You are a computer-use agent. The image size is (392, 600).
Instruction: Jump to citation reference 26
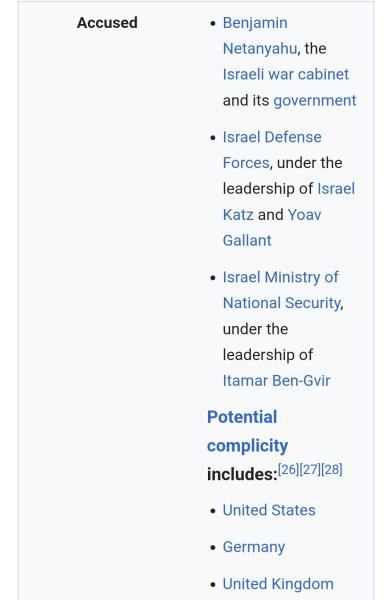[x=288, y=469]
